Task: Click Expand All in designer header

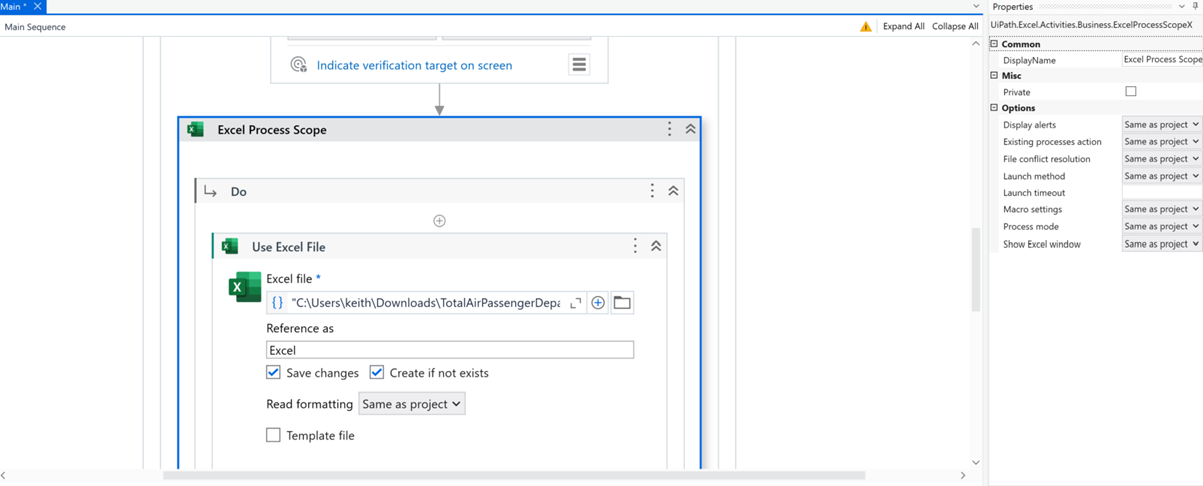Action: pyautogui.click(x=903, y=27)
